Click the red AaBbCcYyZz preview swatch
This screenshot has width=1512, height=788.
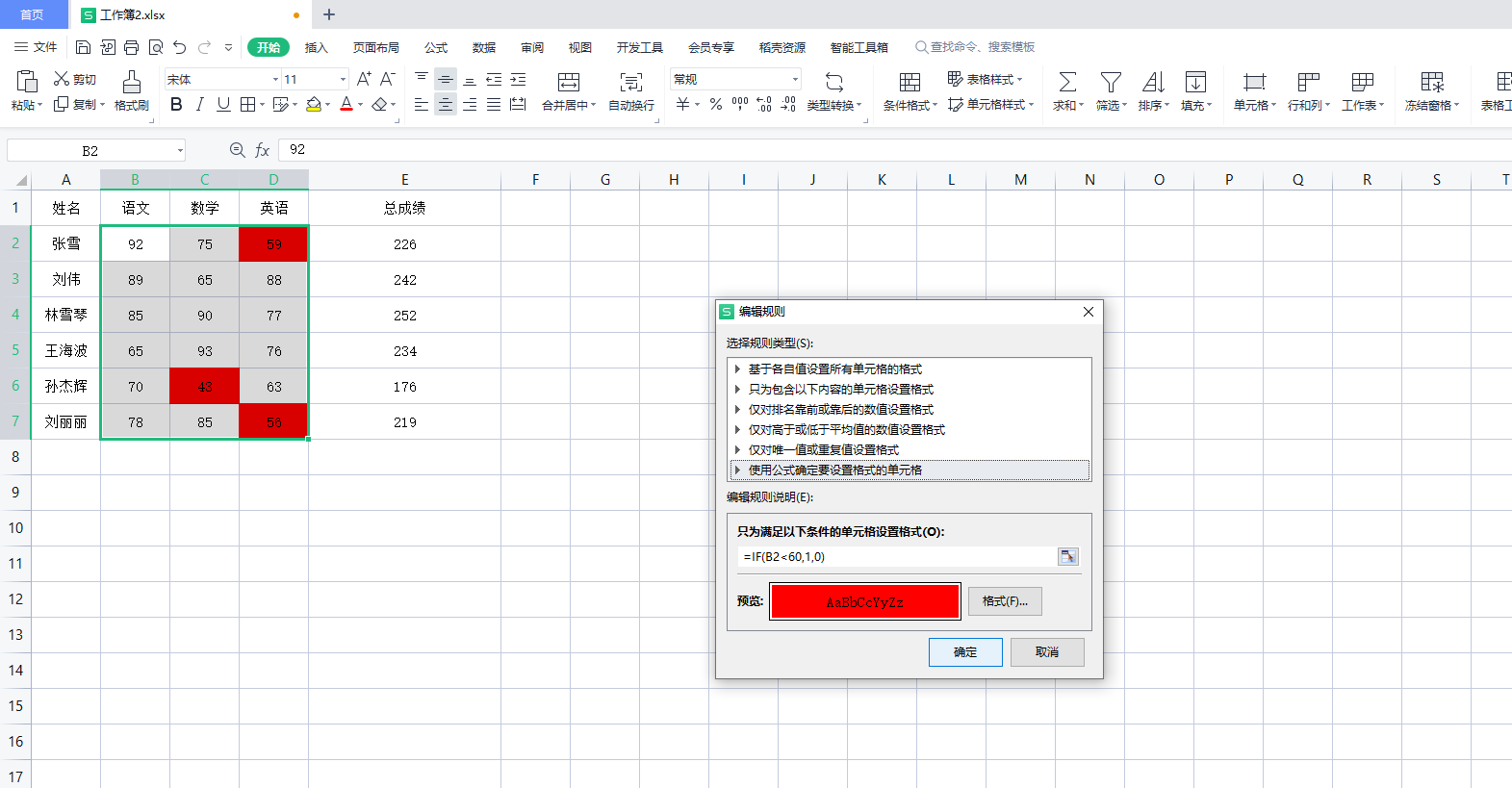864,602
